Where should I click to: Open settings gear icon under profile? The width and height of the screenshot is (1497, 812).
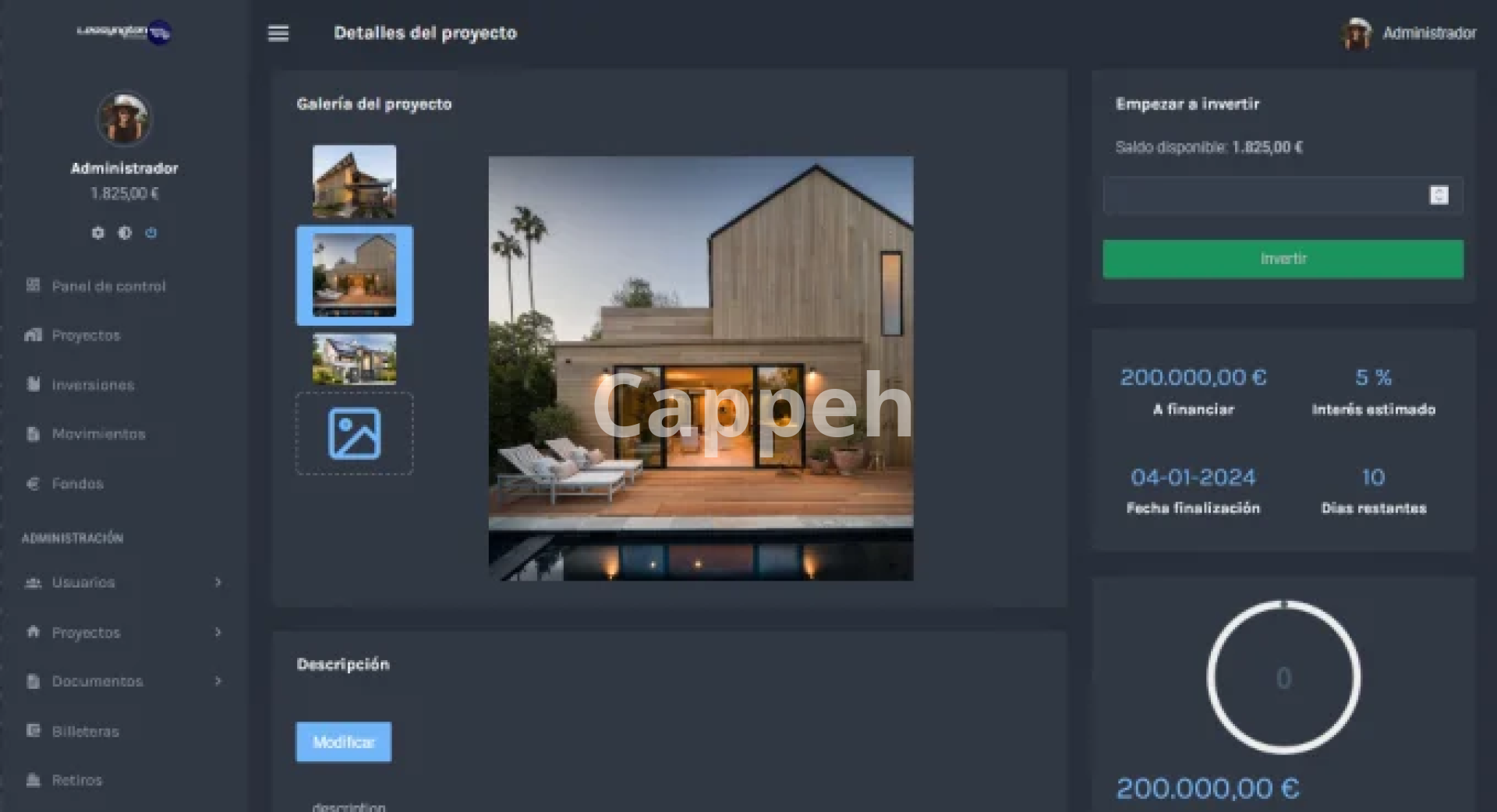coord(97,233)
